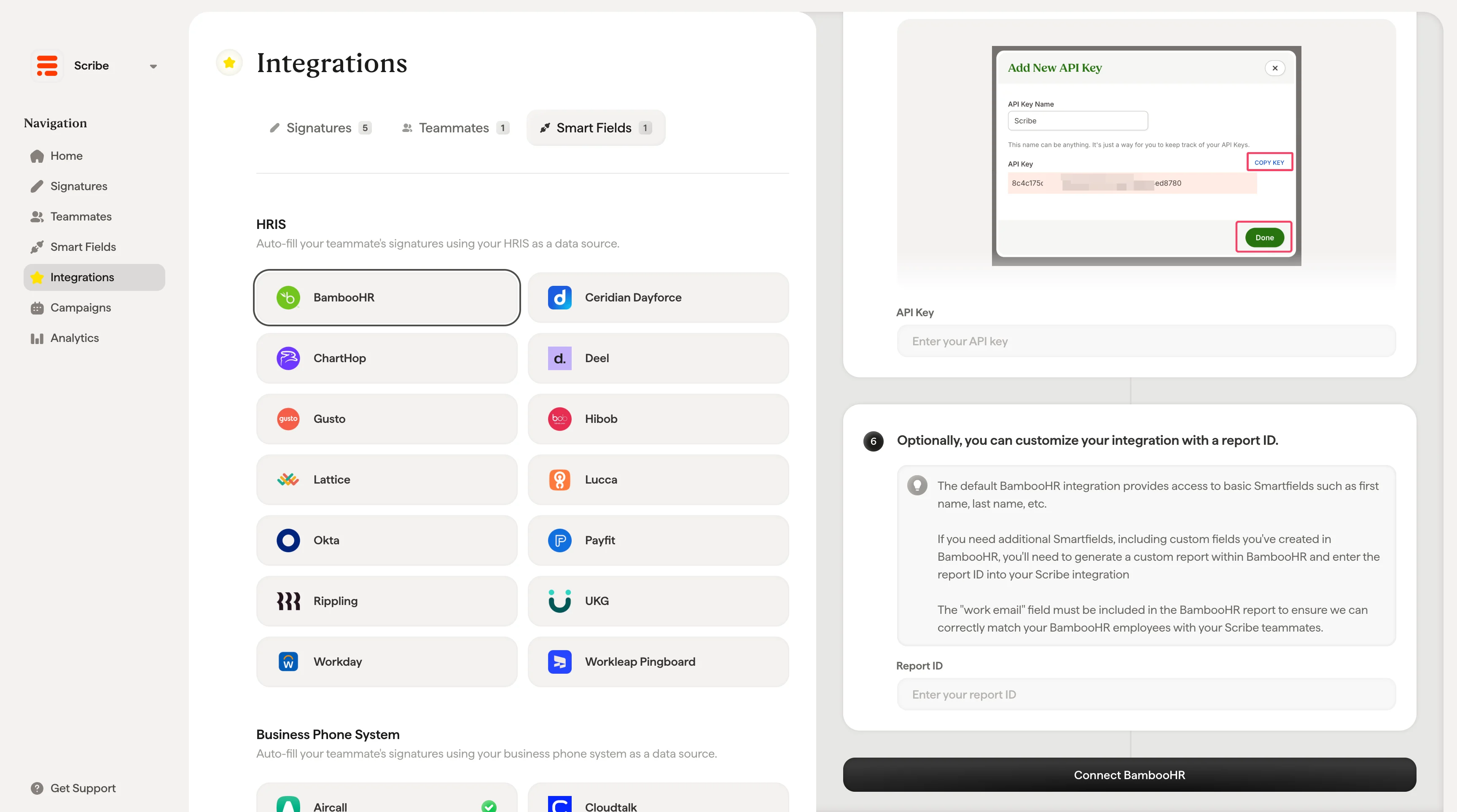Click the Enter your report ID field
Viewport: 1457px width, 812px height.
[x=1146, y=694]
